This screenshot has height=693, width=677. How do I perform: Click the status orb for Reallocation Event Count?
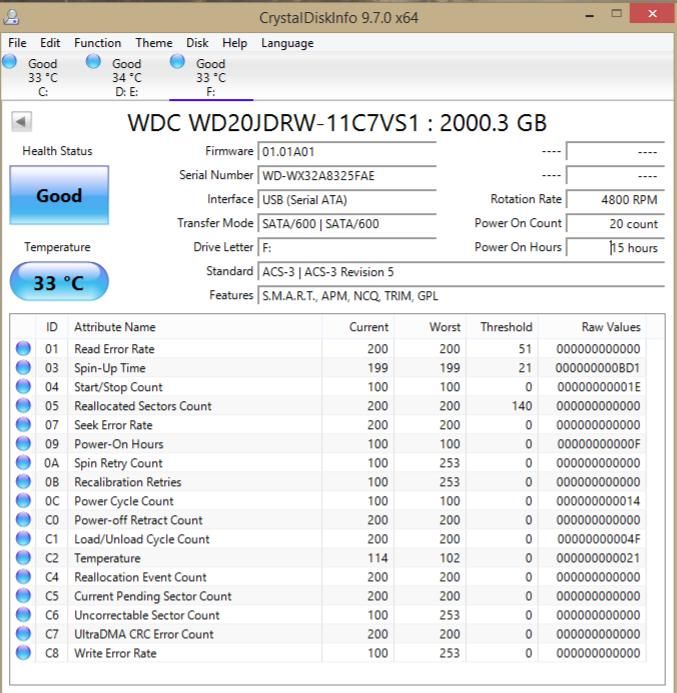[x=23, y=576]
